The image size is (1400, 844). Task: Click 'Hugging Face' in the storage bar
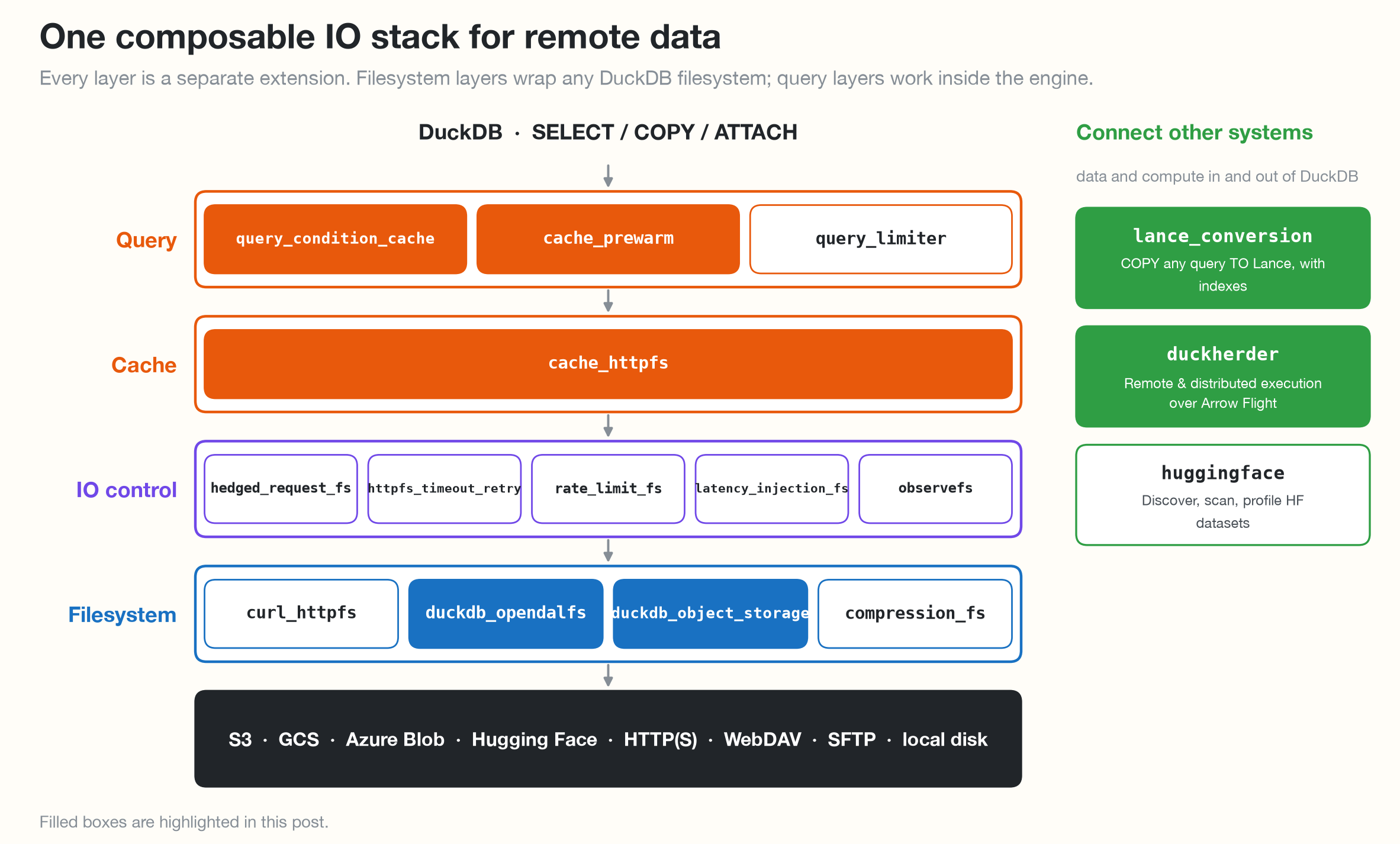[534, 740]
